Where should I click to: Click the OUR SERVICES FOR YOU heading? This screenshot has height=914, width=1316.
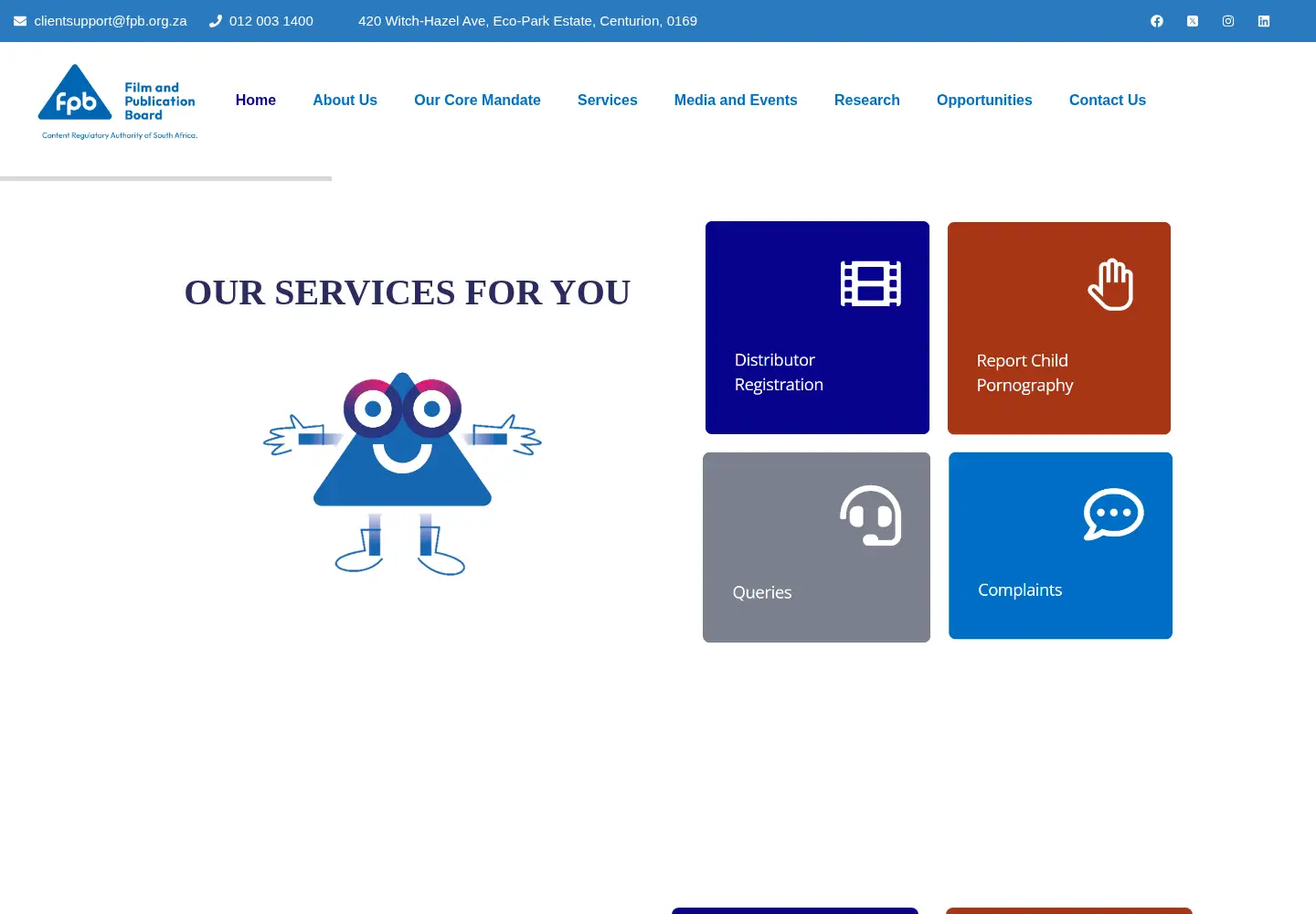tap(408, 292)
